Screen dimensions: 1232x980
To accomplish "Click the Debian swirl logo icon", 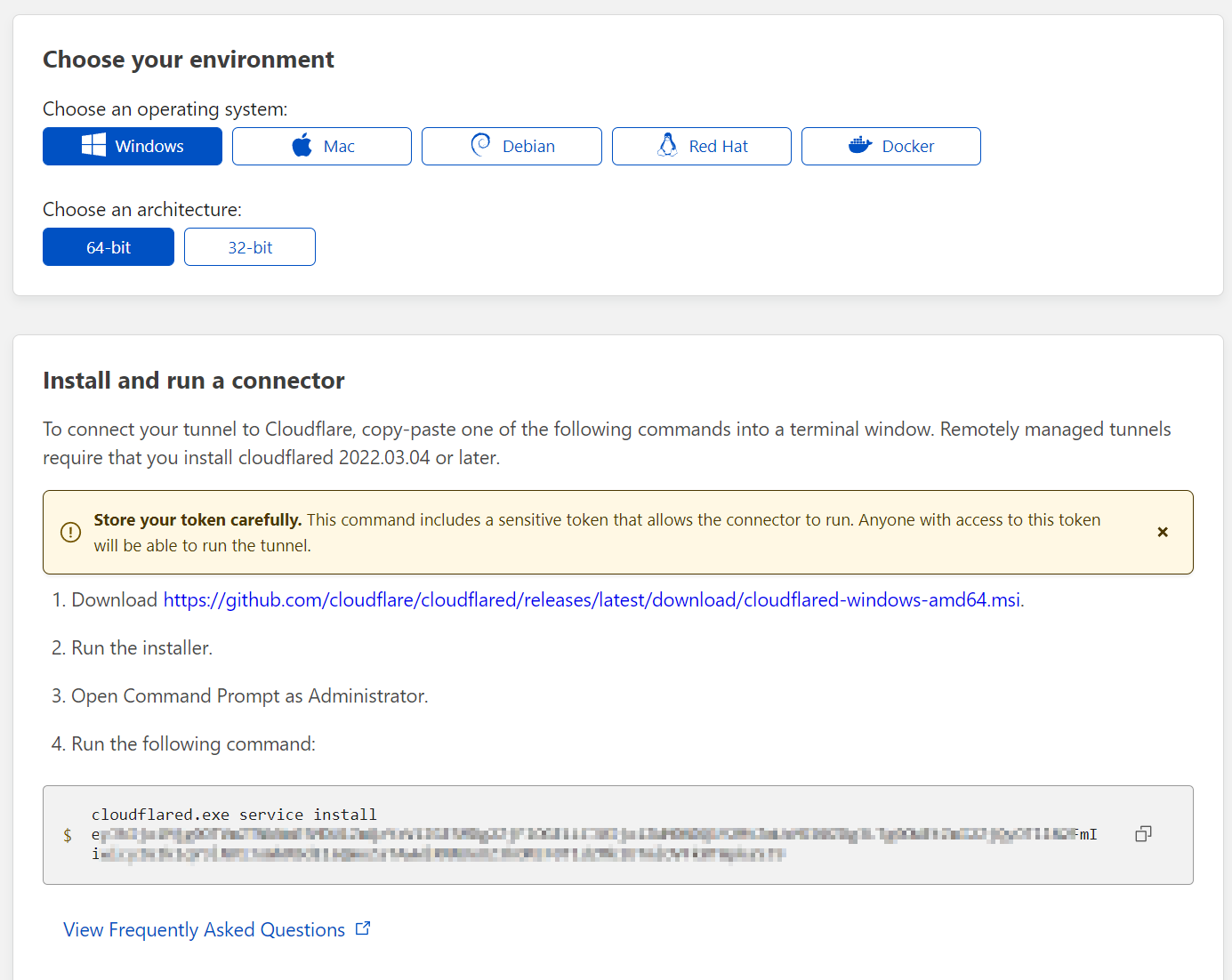I will click(479, 145).
